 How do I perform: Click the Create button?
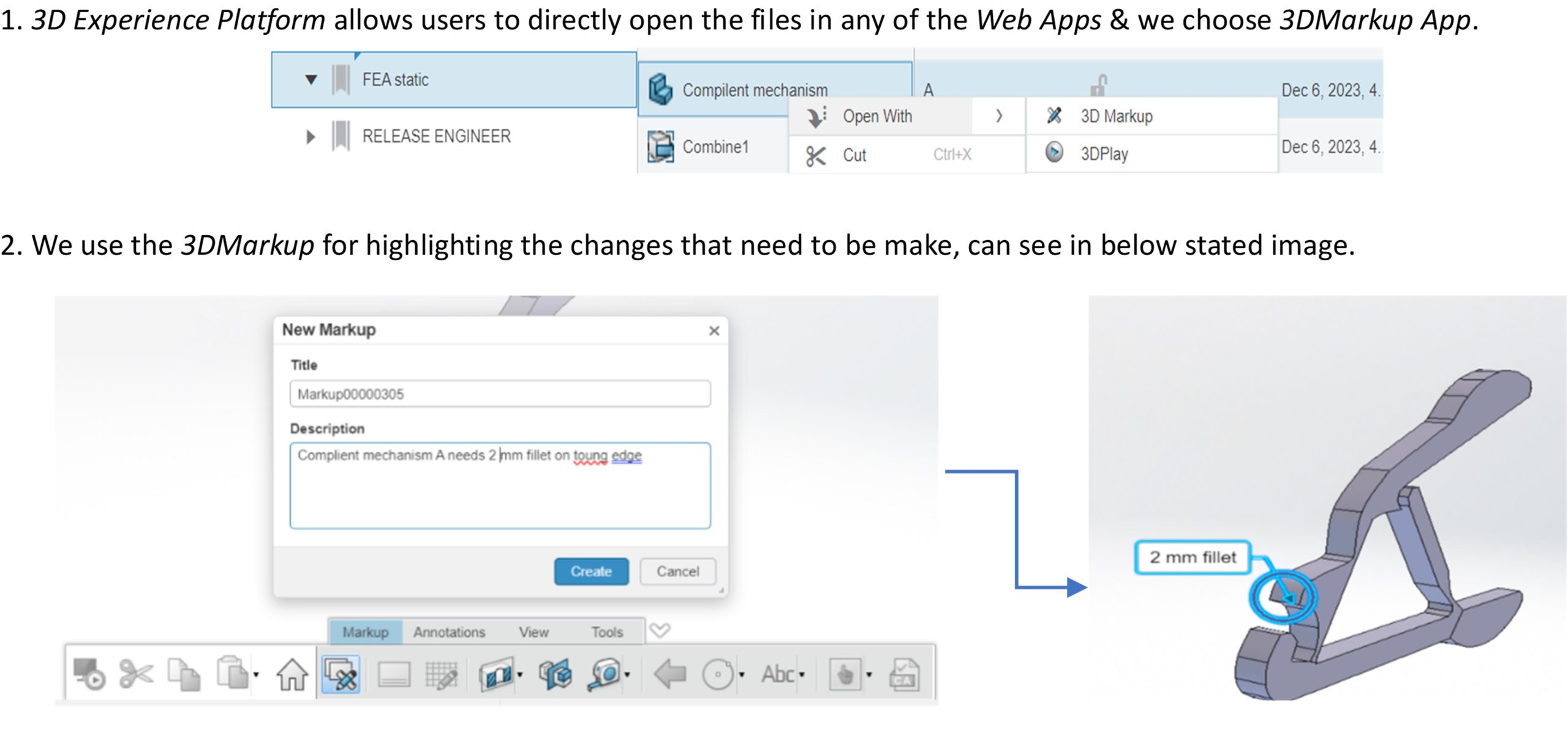tap(591, 571)
